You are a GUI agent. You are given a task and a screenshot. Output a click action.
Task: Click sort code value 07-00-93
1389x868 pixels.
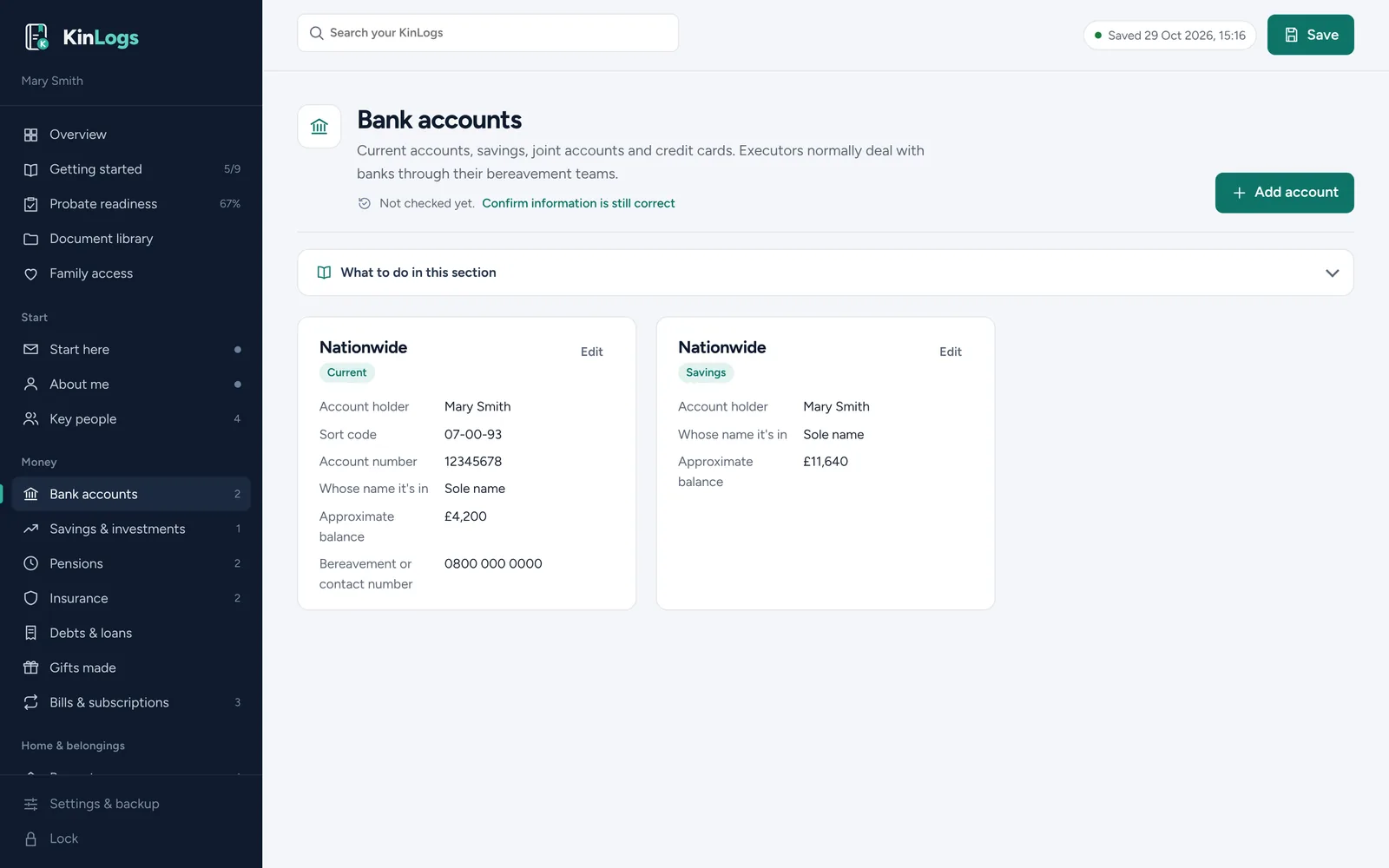pyautogui.click(x=473, y=434)
